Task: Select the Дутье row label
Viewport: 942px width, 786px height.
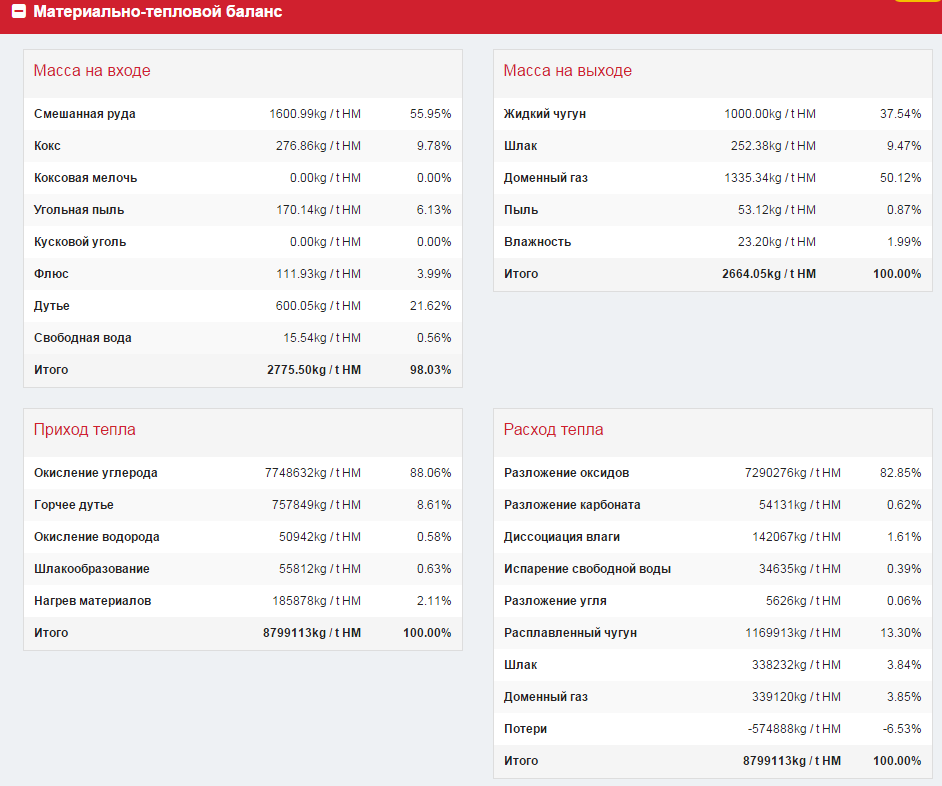Action: [52, 306]
